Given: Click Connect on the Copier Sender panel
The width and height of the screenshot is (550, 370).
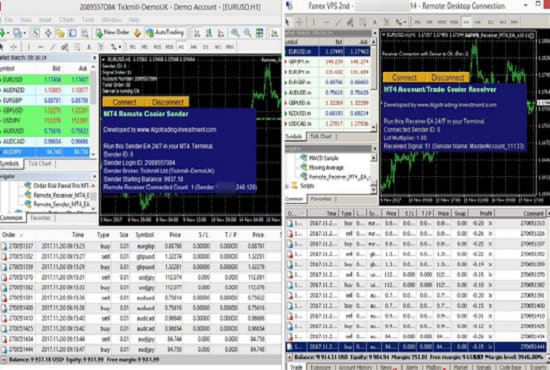Looking at the screenshot, I should 124,102.
